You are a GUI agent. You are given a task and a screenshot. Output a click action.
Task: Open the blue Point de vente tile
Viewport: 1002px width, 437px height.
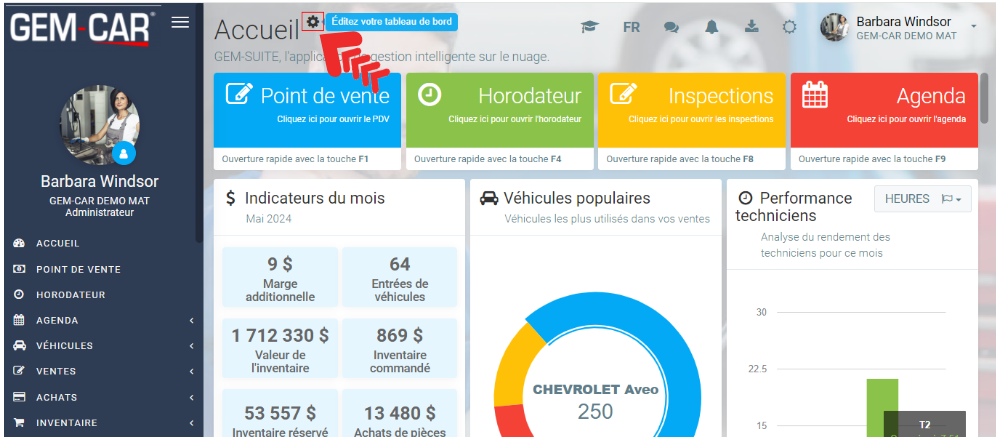(x=307, y=108)
